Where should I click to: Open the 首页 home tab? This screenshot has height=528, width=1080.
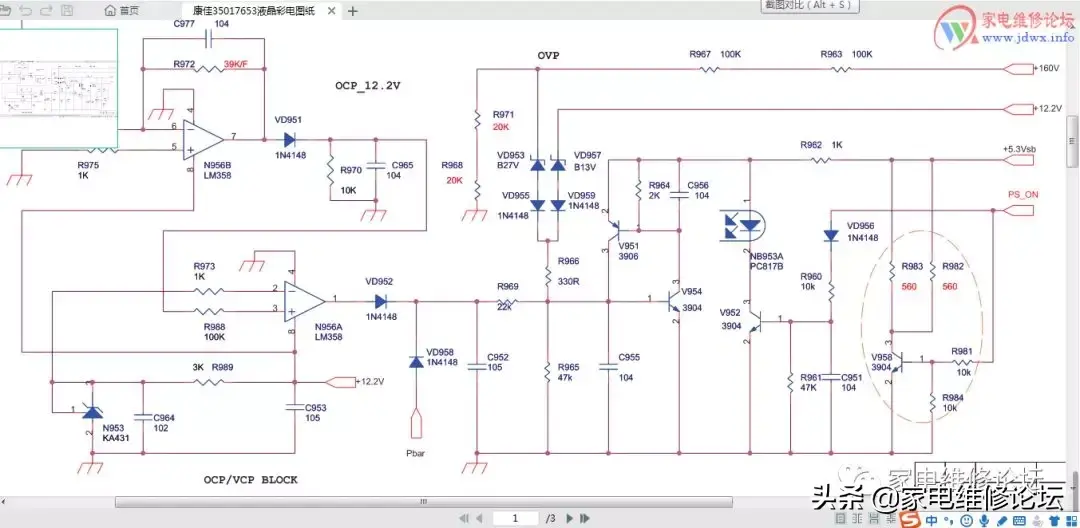[x=122, y=10]
